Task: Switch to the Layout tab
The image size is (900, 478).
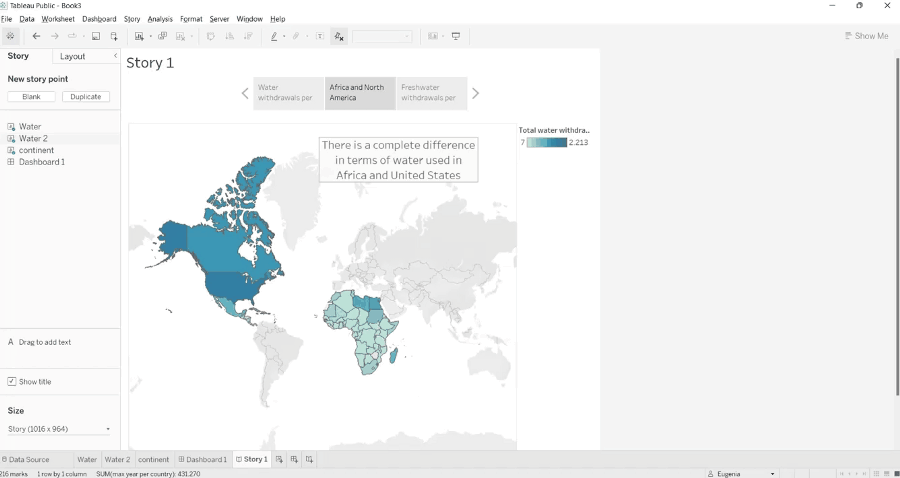Action: tap(73, 56)
